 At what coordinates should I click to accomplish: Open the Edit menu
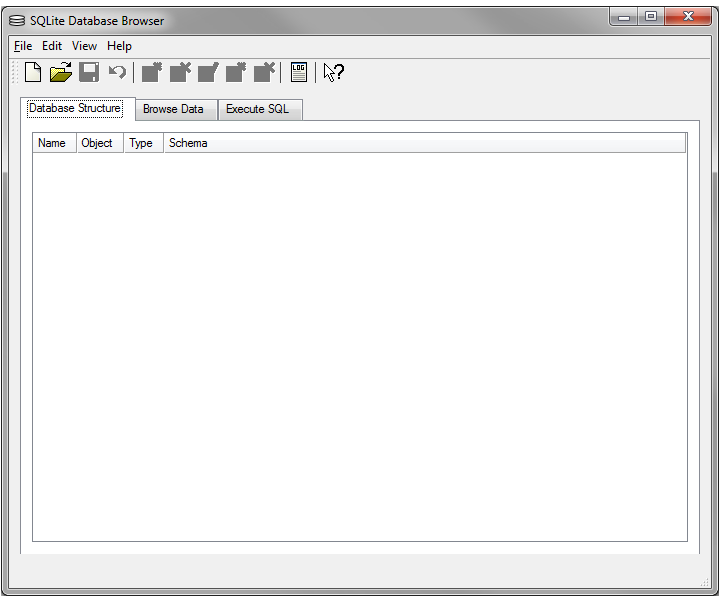click(52, 46)
